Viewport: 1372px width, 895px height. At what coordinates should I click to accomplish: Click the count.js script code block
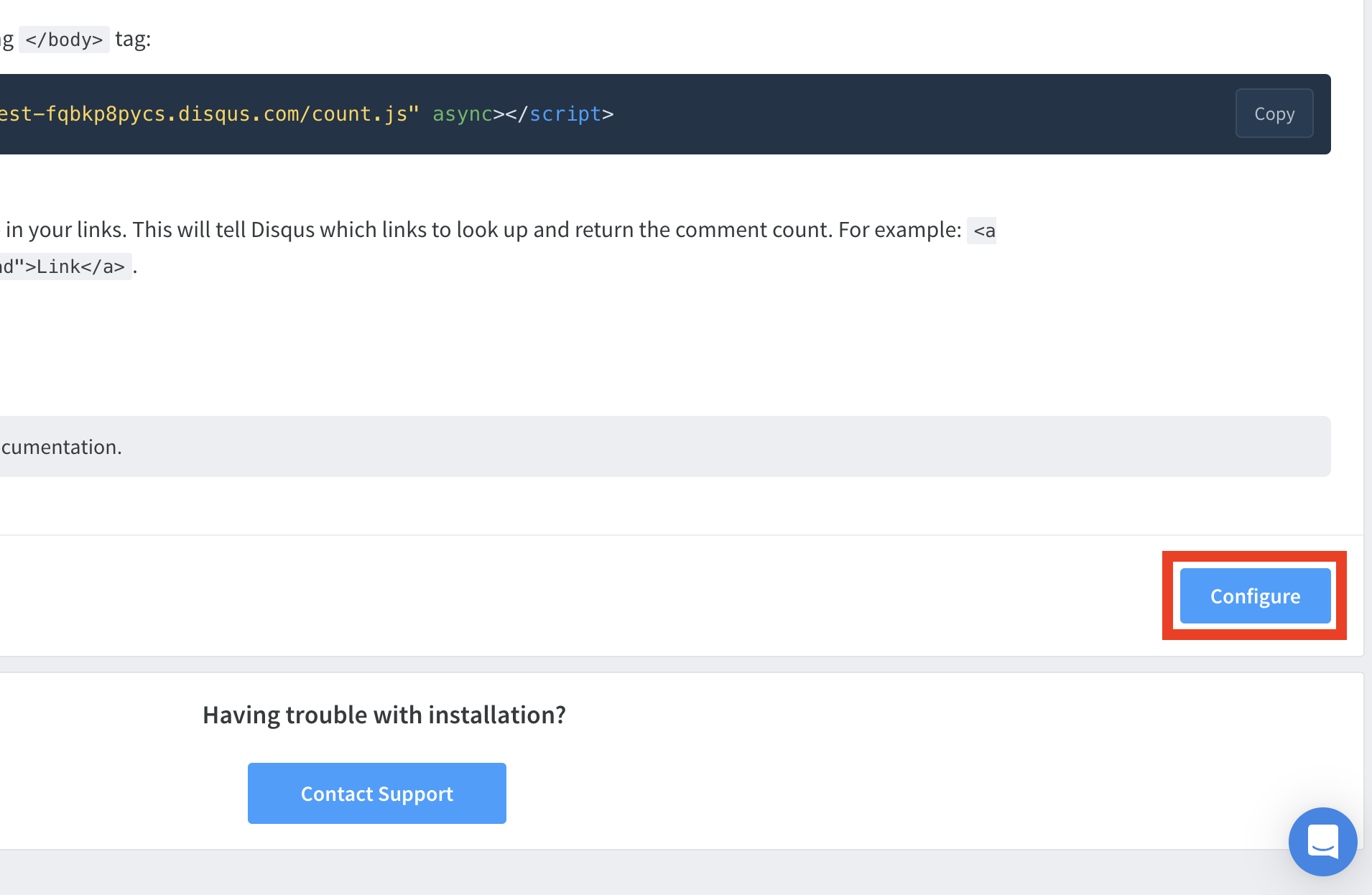tap(665, 114)
